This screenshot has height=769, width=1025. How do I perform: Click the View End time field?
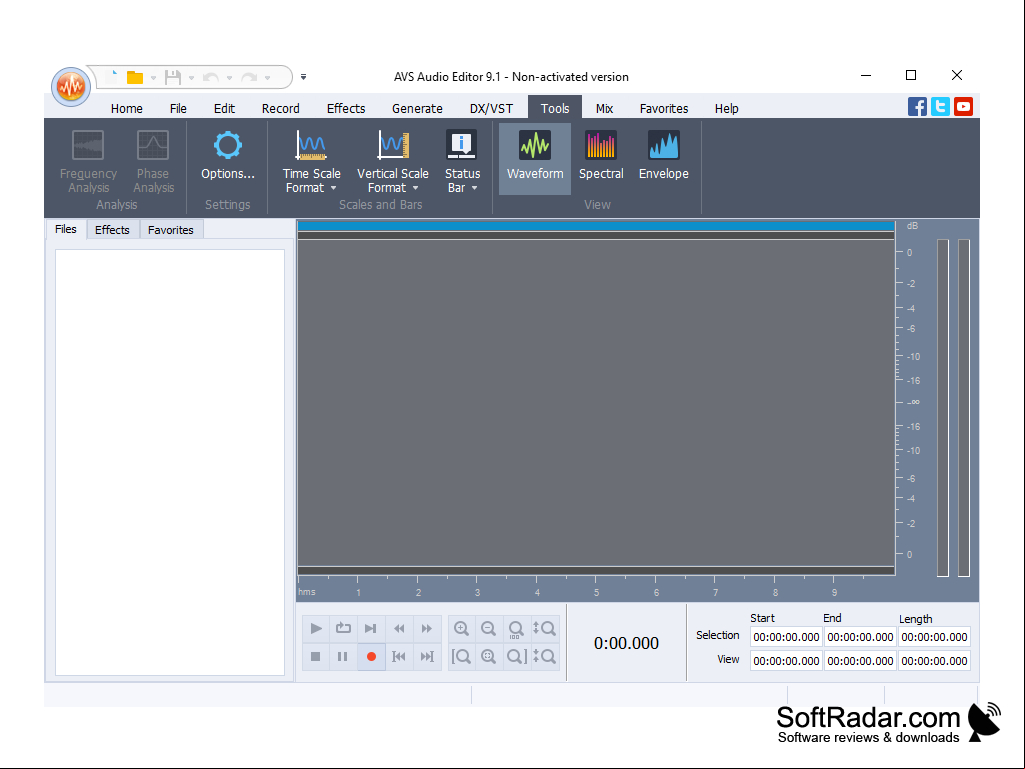pos(860,661)
